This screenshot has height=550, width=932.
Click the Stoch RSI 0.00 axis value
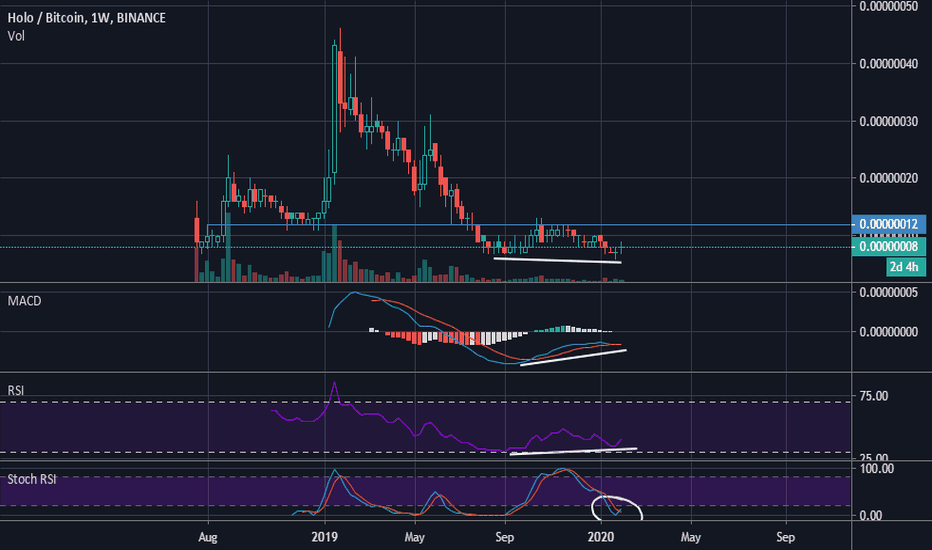tap(871, 516)
